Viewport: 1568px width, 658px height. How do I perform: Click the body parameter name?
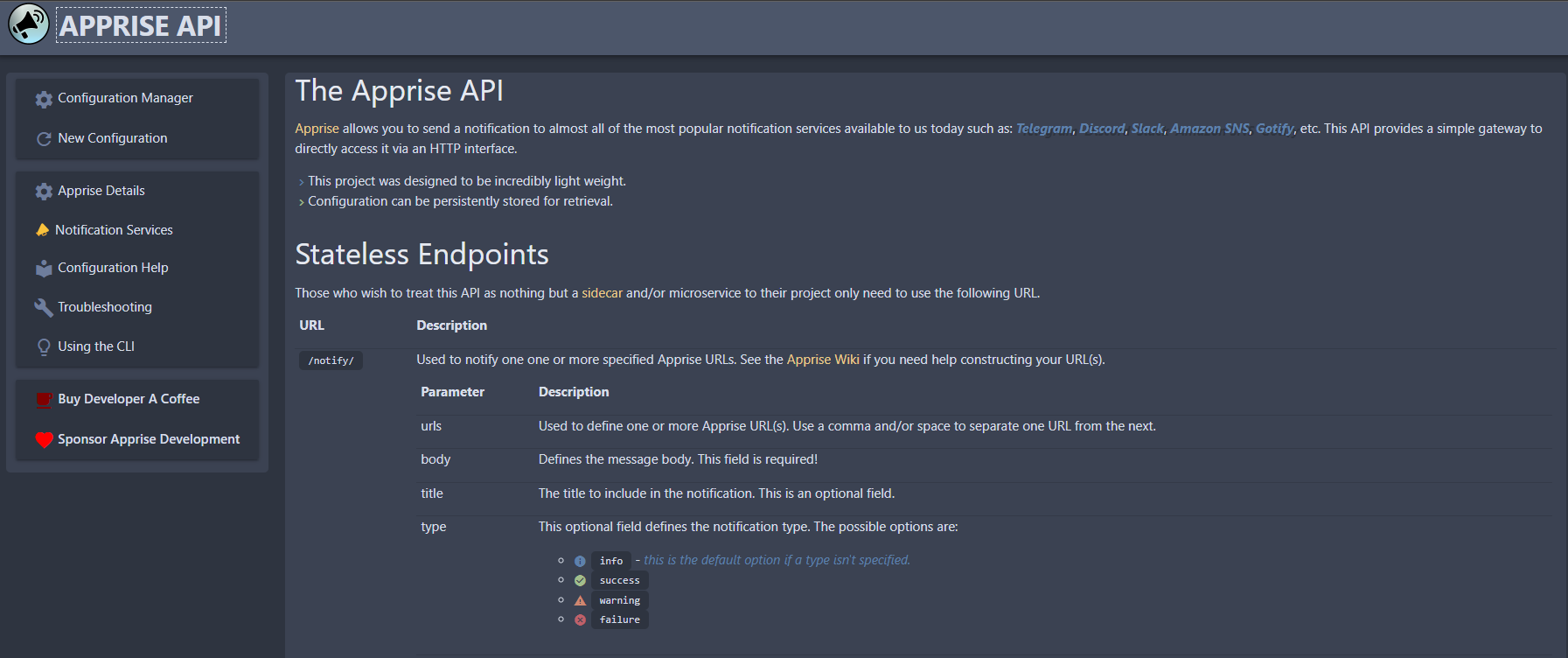[436, 459]
